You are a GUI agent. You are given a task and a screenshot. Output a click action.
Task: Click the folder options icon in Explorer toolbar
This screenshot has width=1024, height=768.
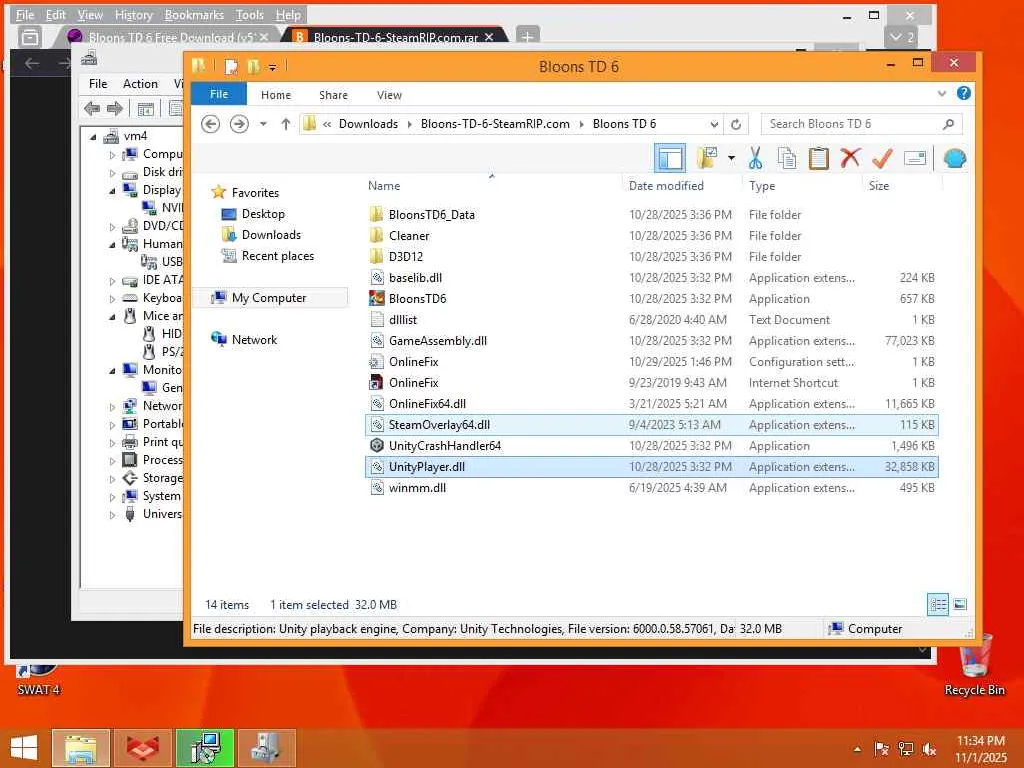[707, 158]
